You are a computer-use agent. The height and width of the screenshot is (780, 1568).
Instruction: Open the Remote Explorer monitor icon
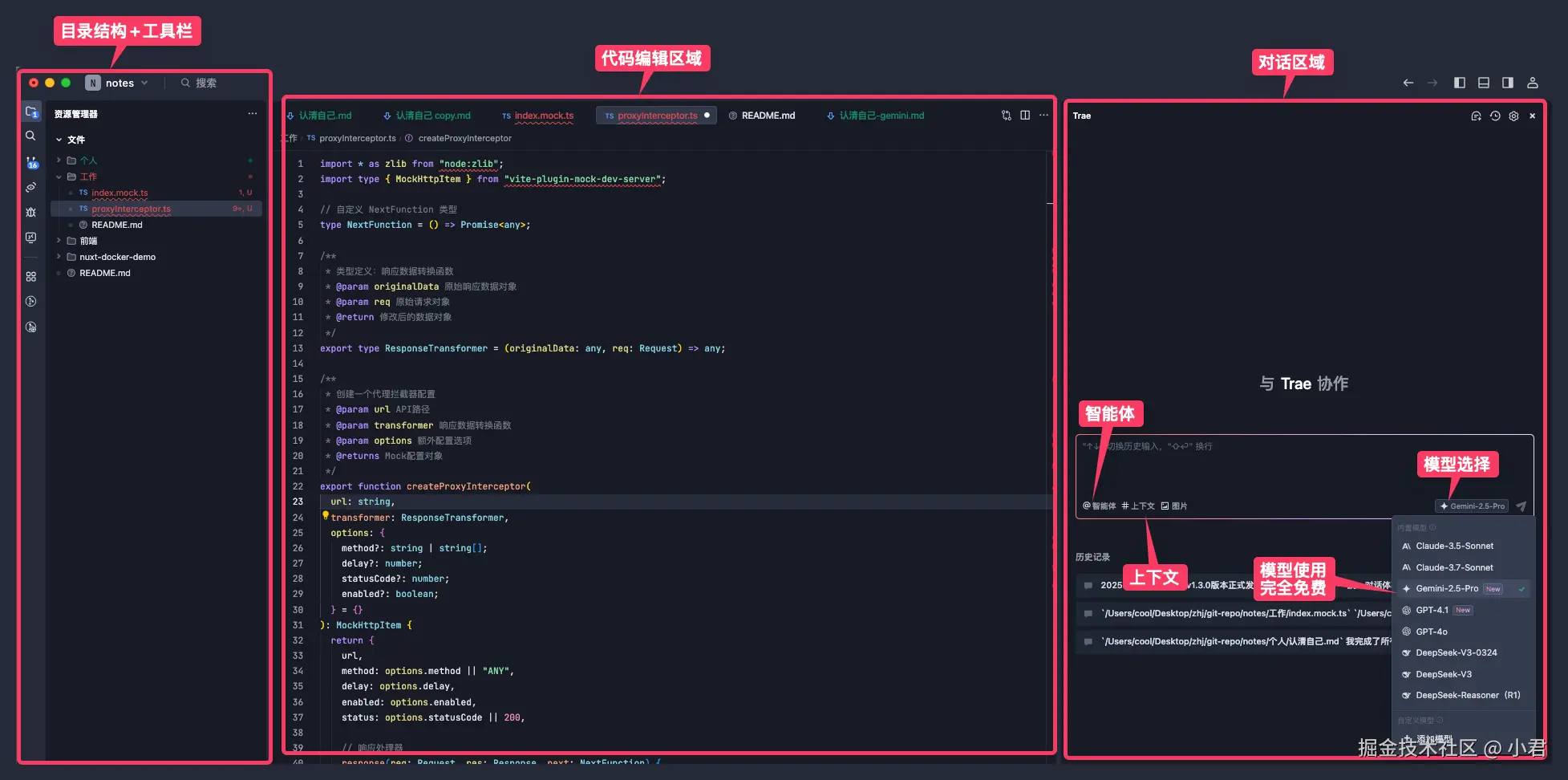[30, 238]
